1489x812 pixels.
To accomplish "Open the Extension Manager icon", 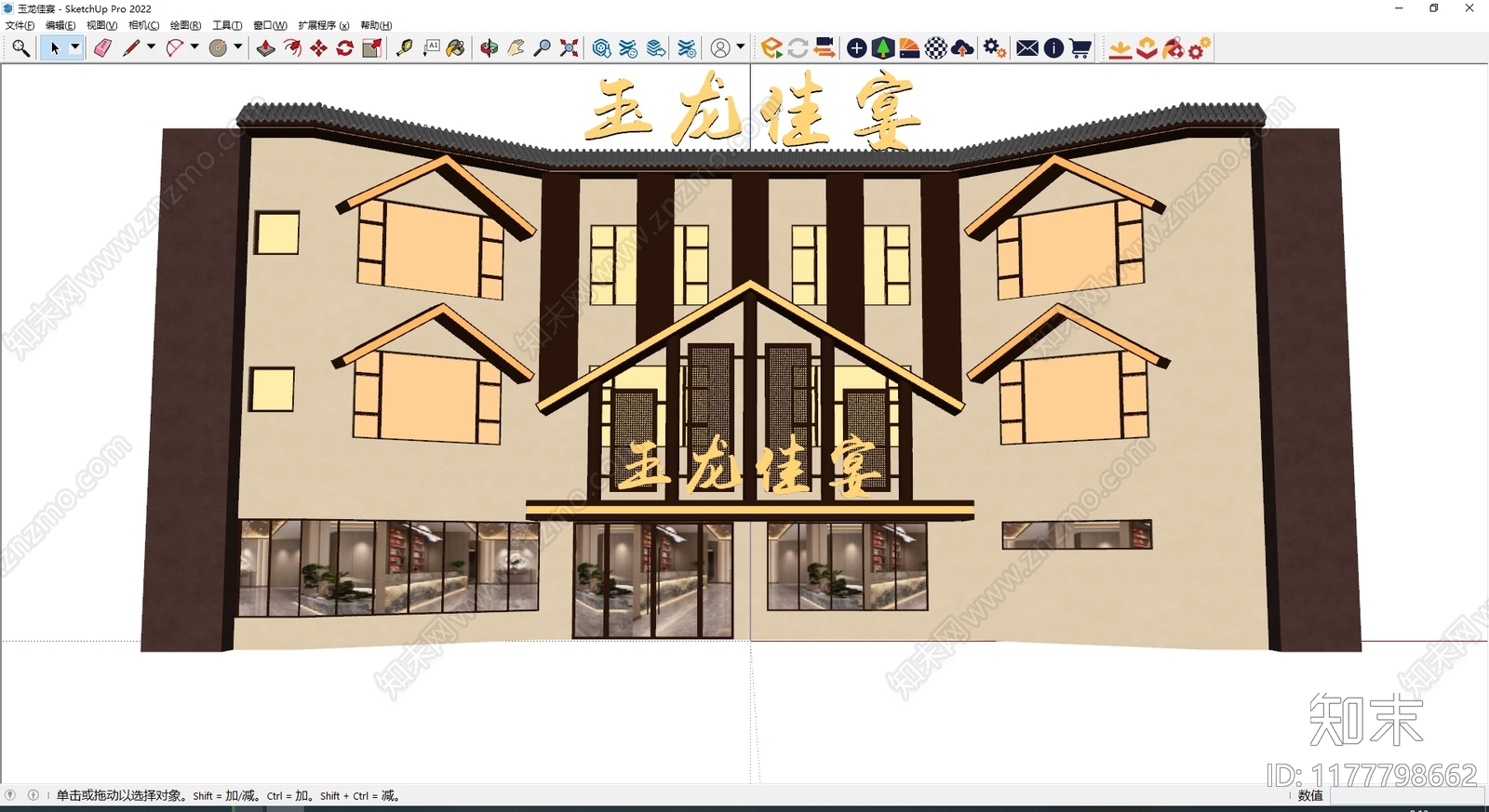I will [687, 48].
